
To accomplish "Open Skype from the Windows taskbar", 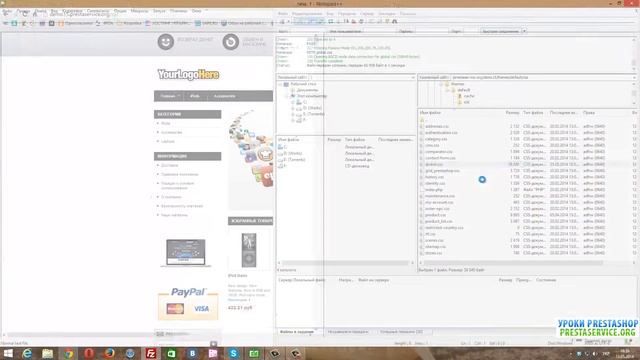I will (x=233, y=353).
